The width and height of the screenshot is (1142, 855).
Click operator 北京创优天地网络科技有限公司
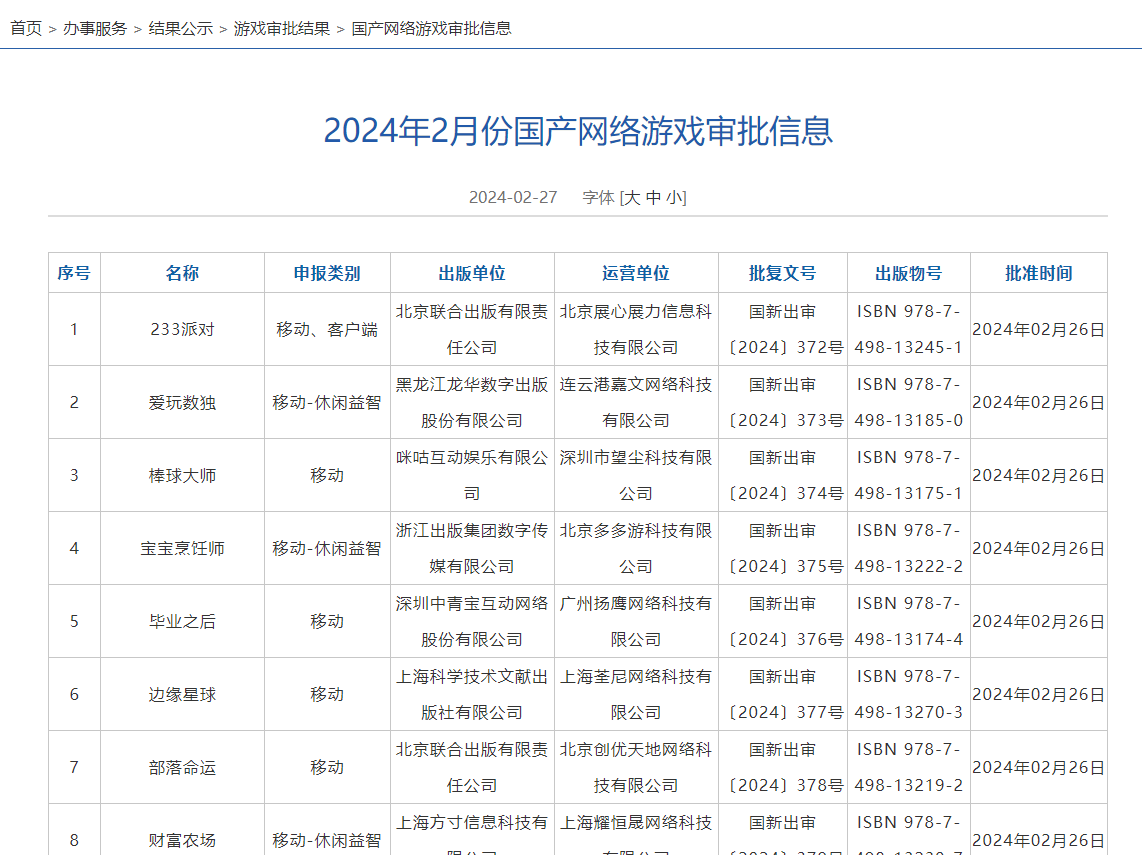click(x=636, y=768)
